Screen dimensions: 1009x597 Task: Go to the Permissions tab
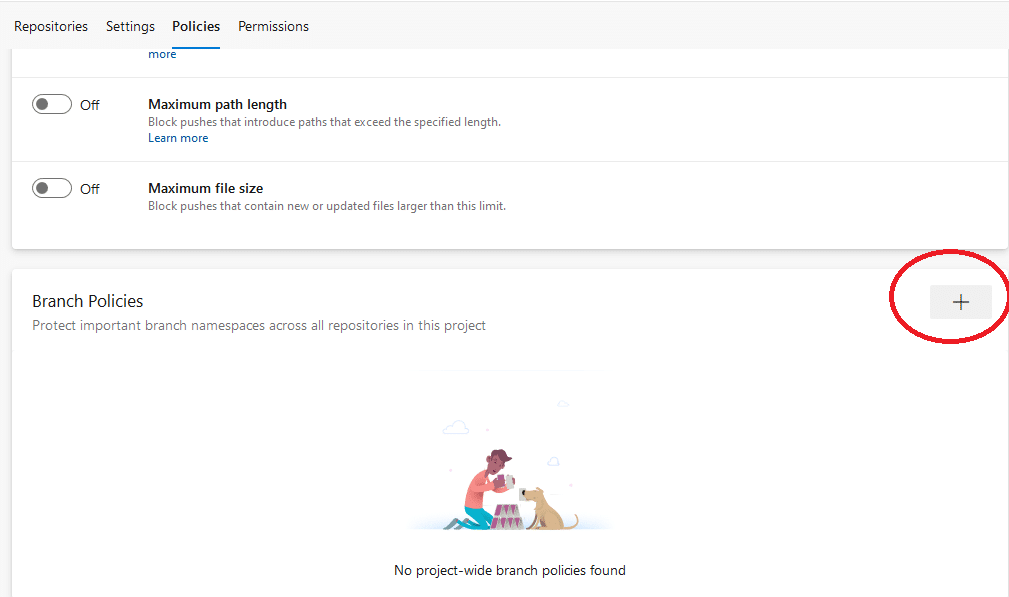click(273, 26)
